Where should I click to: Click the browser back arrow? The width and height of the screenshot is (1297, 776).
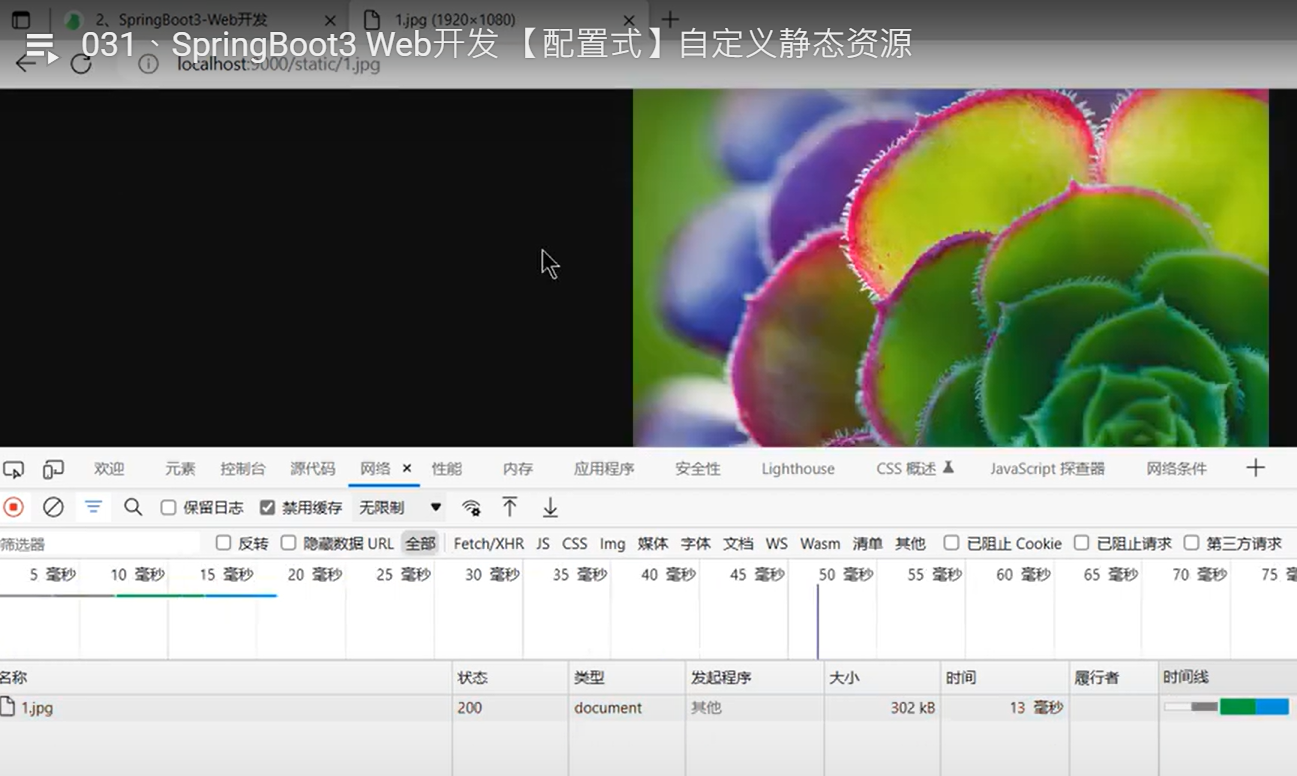26,64
